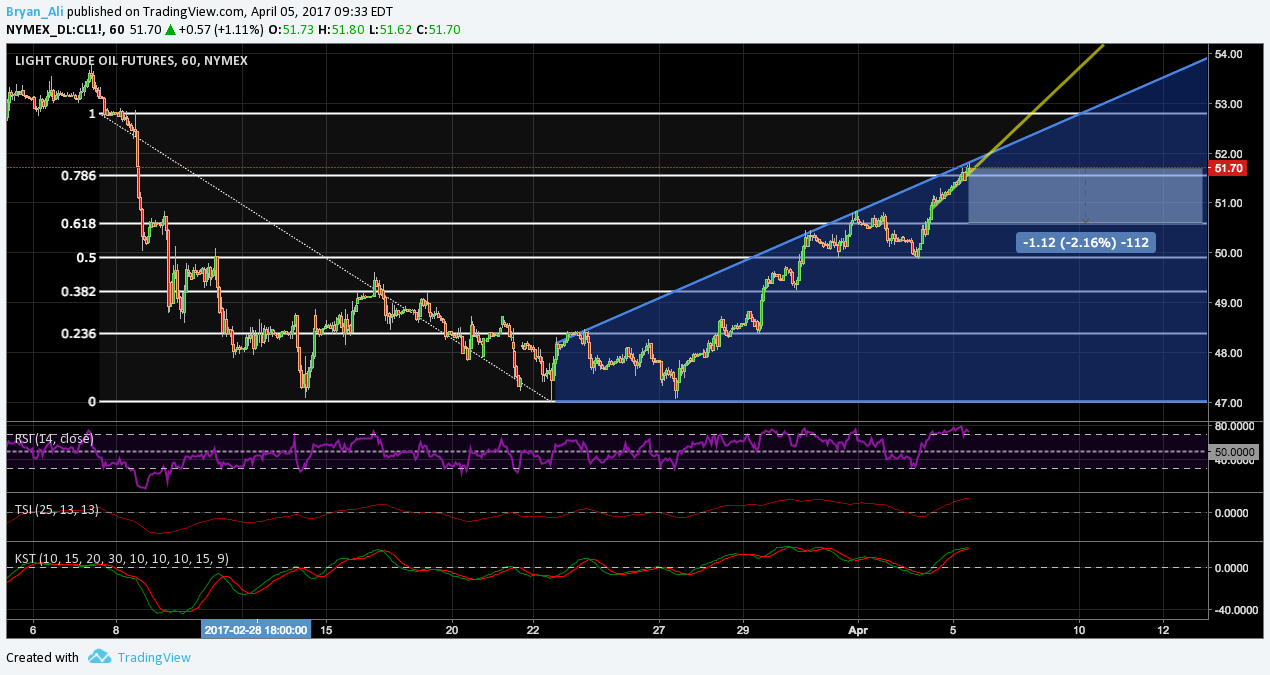Viewport: 1270px width, 675px height.
Task: Click the 53.00 price axis label
Action: tap(1228, 104)
